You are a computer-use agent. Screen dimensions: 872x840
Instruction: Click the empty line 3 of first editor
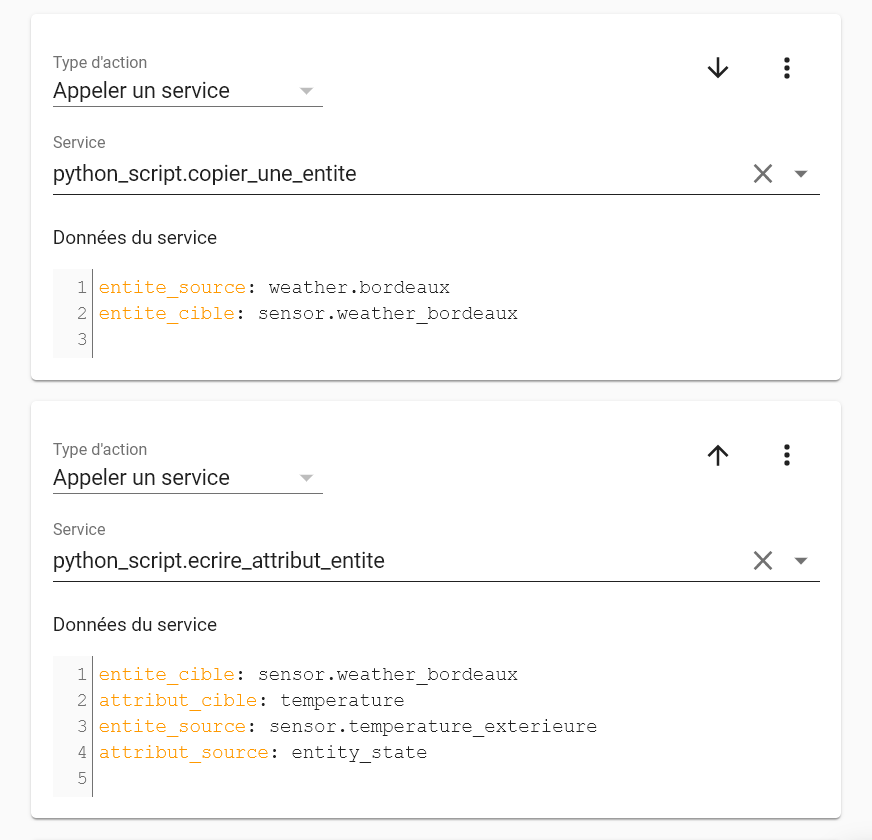456,339
